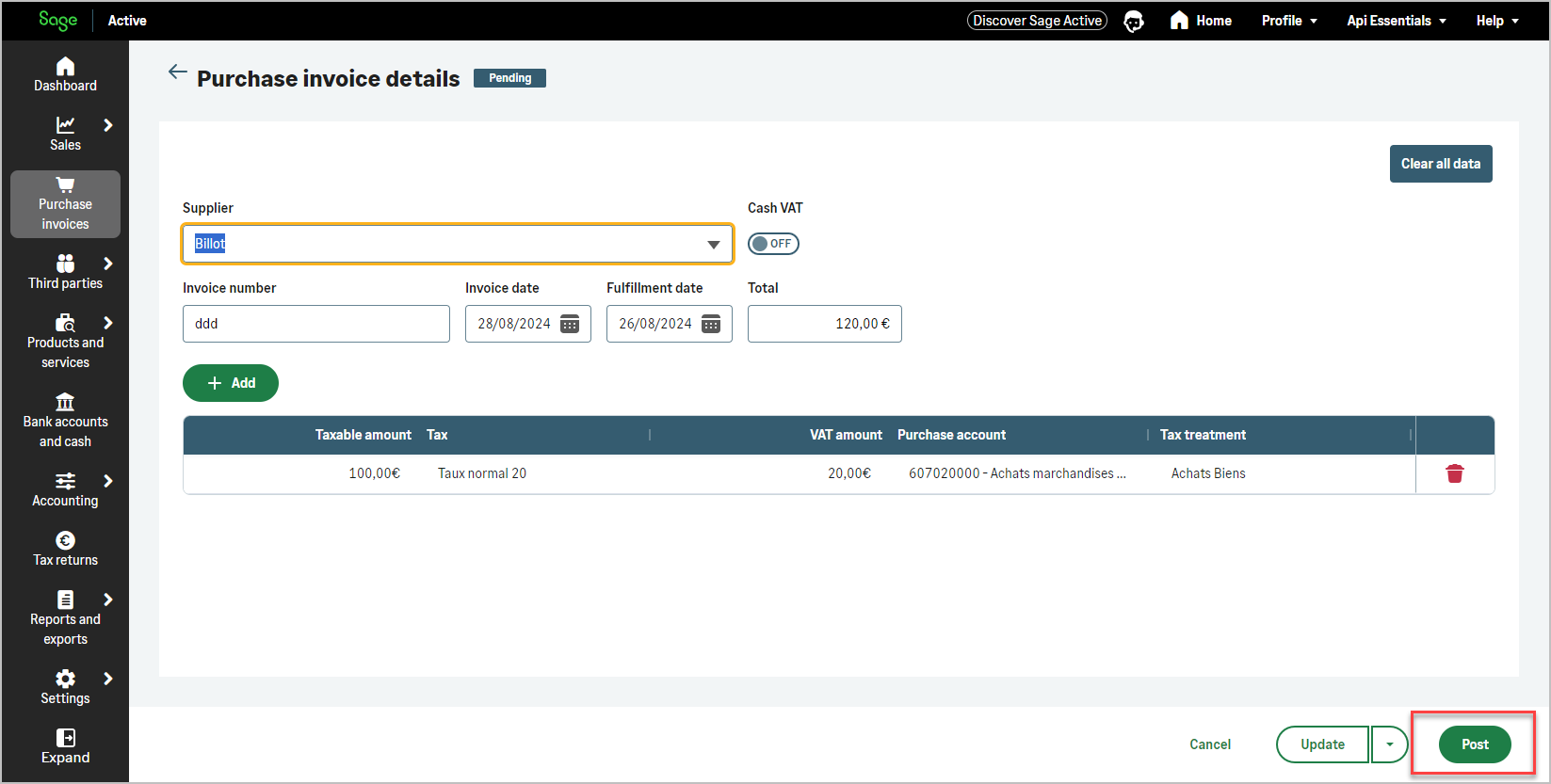Click the Pending status badge
This screenshot has width=1551, height=784.
click(x=509, y=78)
